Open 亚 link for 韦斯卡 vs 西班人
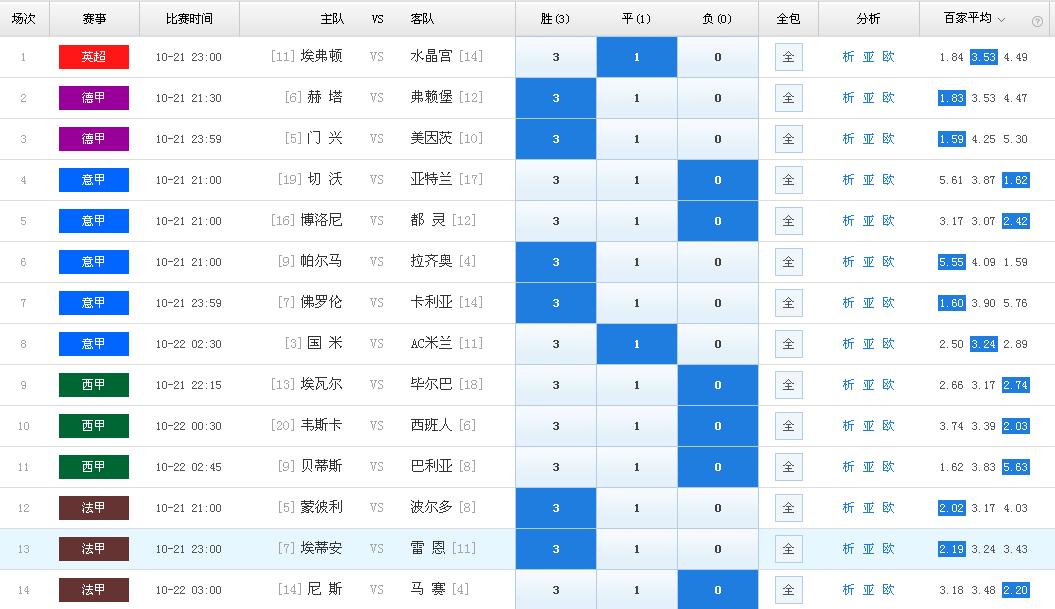Image resolution: width=1055 pixels, height=609 pixels. [869, 426]
